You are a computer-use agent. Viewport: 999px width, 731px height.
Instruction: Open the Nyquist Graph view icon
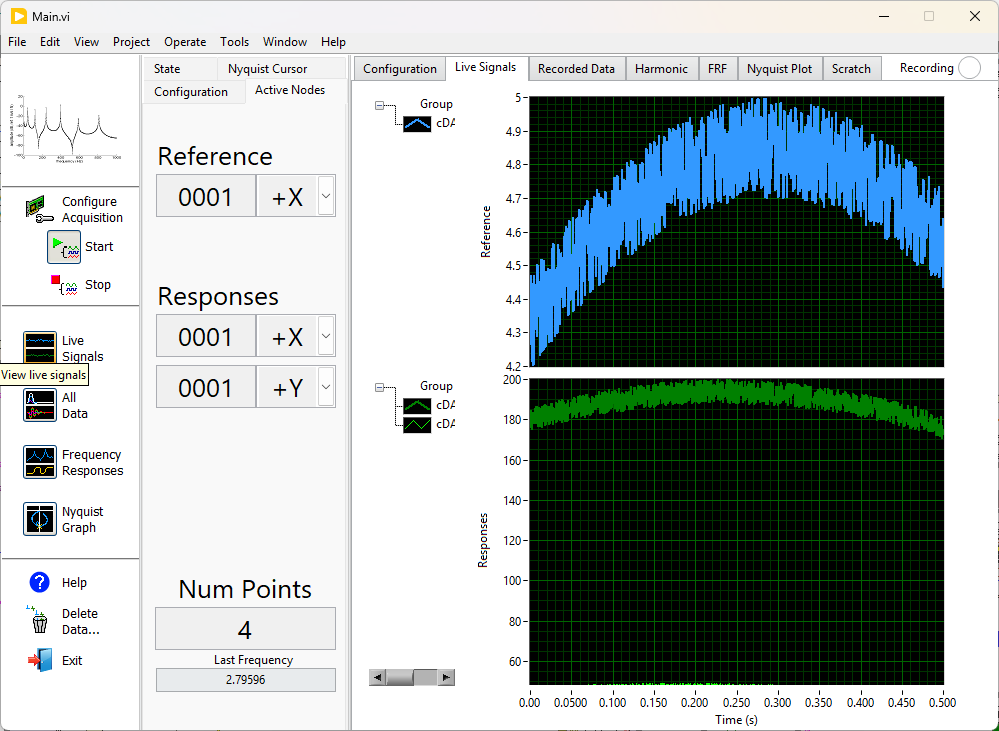[x=40, y=519]
